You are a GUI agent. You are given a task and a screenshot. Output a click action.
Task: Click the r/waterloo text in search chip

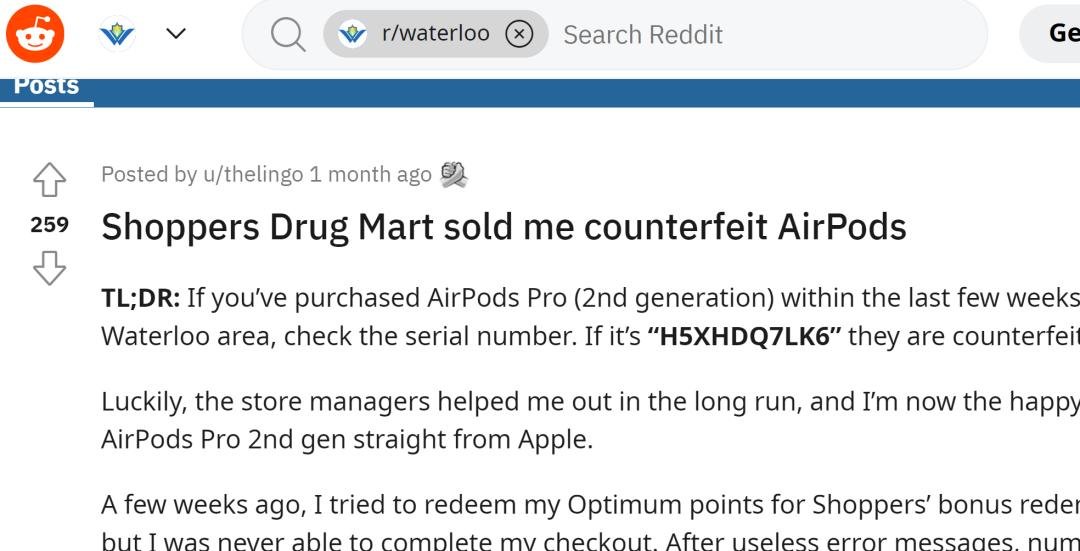tap(436, 34)
